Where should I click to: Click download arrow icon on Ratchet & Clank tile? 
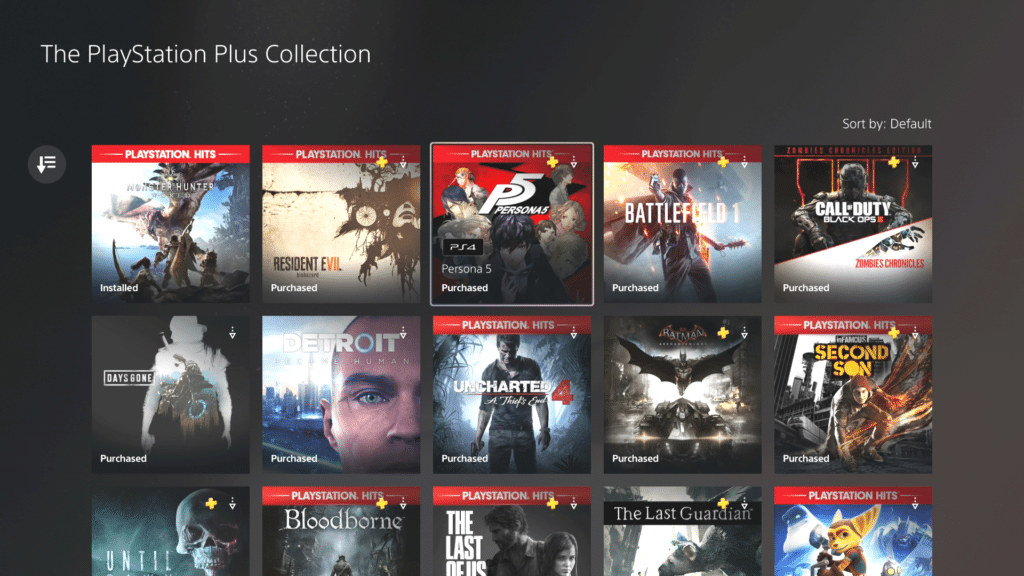click(915, 504)
